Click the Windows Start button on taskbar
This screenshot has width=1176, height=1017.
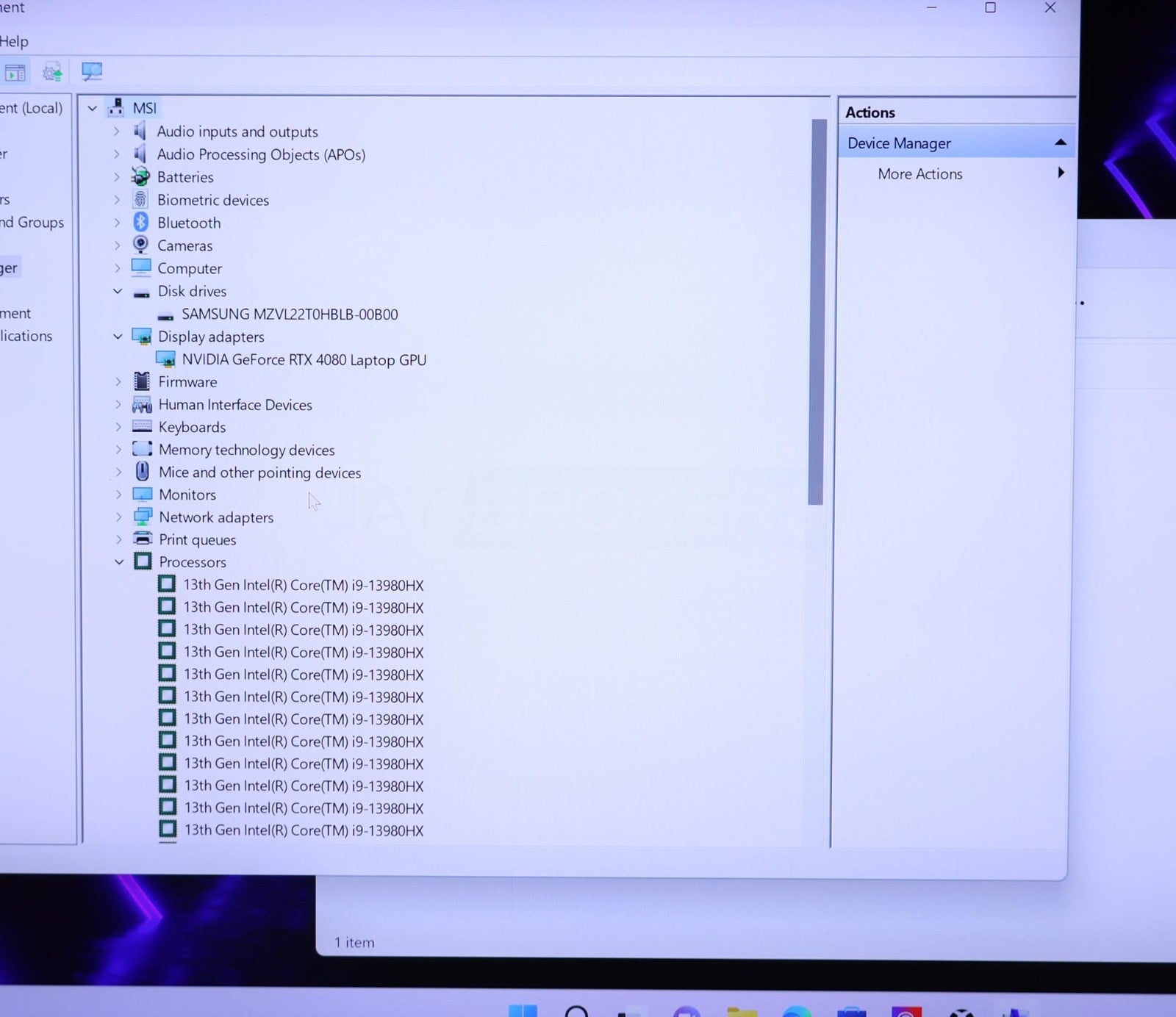pyautogui.click(x=523, y=1011)
